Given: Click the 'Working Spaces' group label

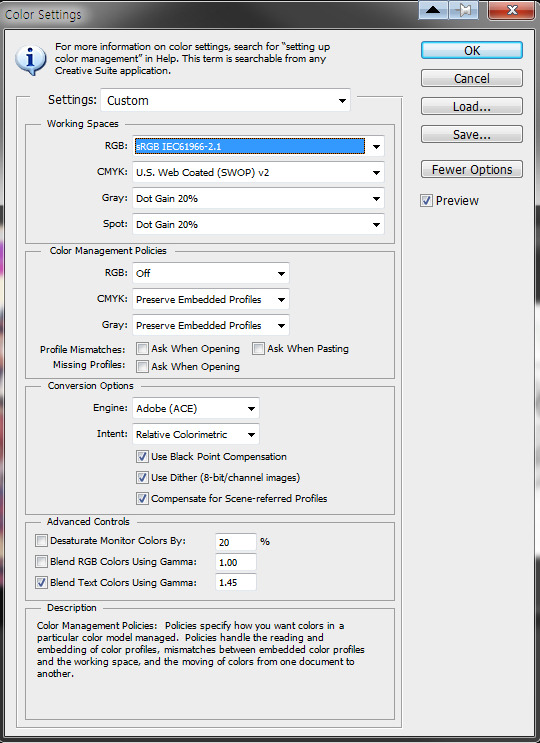Looking at the screenshot, I should pyautogui.click(x=83, y=124).
